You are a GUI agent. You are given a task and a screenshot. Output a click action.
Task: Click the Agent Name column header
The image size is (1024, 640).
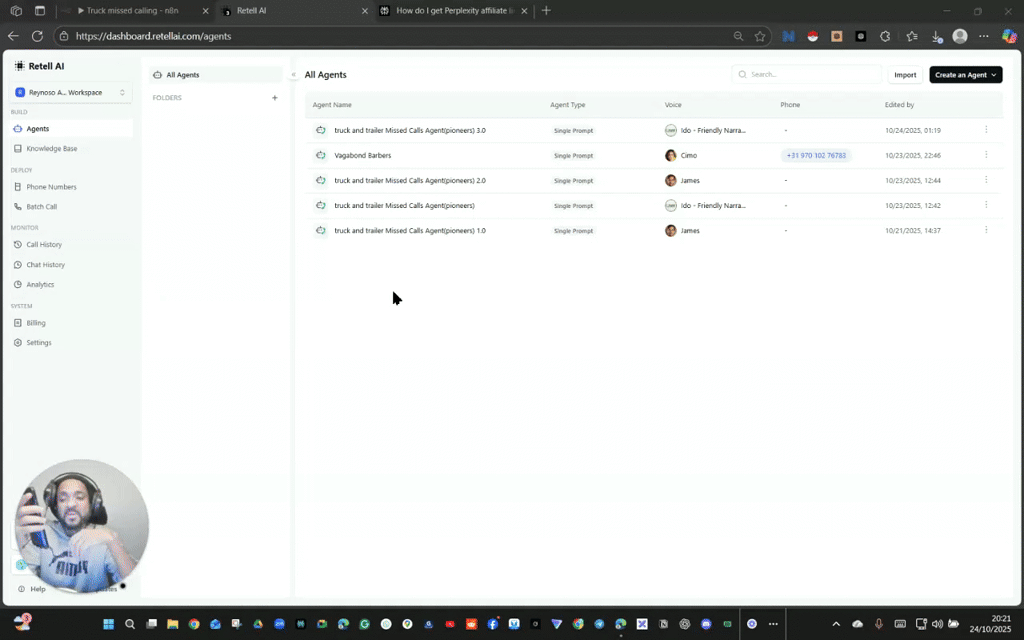click(x=332, y=104)
